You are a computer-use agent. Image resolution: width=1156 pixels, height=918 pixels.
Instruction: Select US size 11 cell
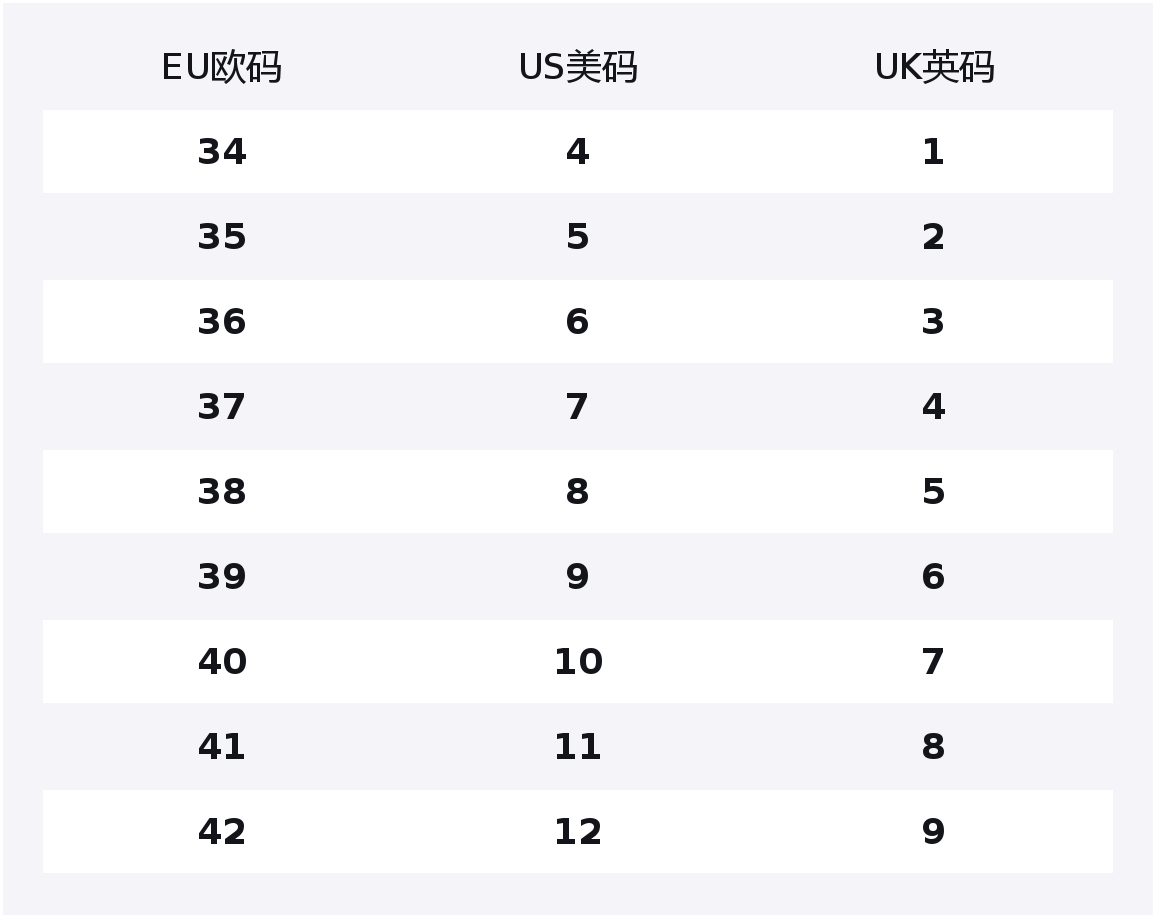coord(578,747)
